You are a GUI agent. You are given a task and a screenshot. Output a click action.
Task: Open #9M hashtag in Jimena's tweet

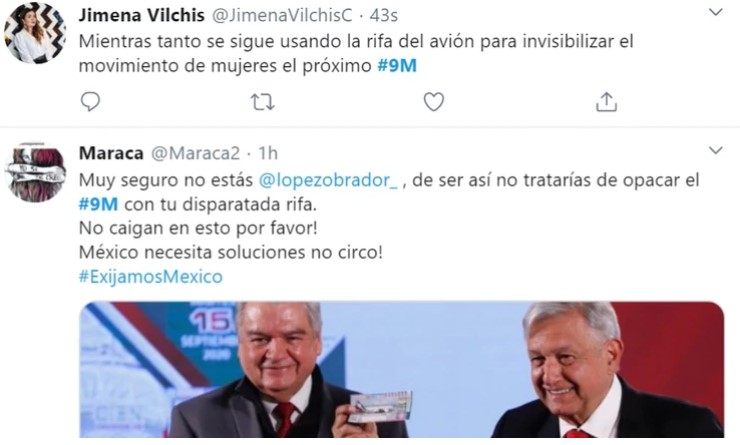pyautogui.click(x=397, y=65)
